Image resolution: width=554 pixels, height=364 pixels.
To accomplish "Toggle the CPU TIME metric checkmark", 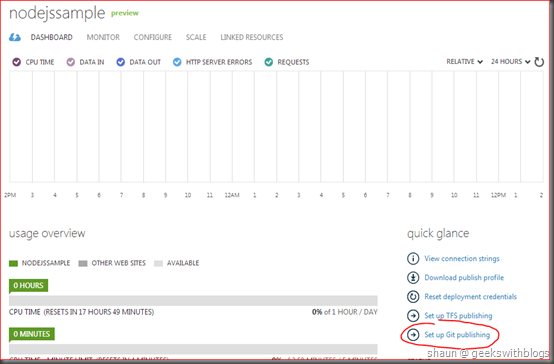I will click(17, 62).
